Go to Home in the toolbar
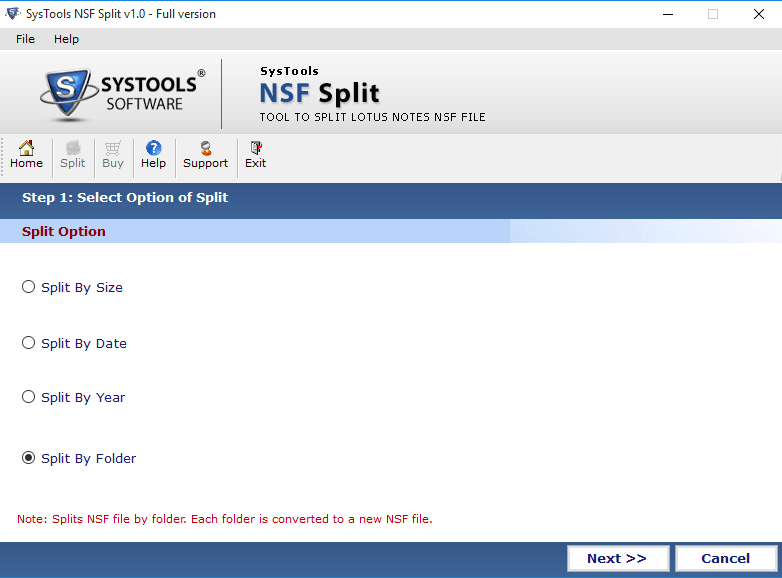 coord(26,155)
